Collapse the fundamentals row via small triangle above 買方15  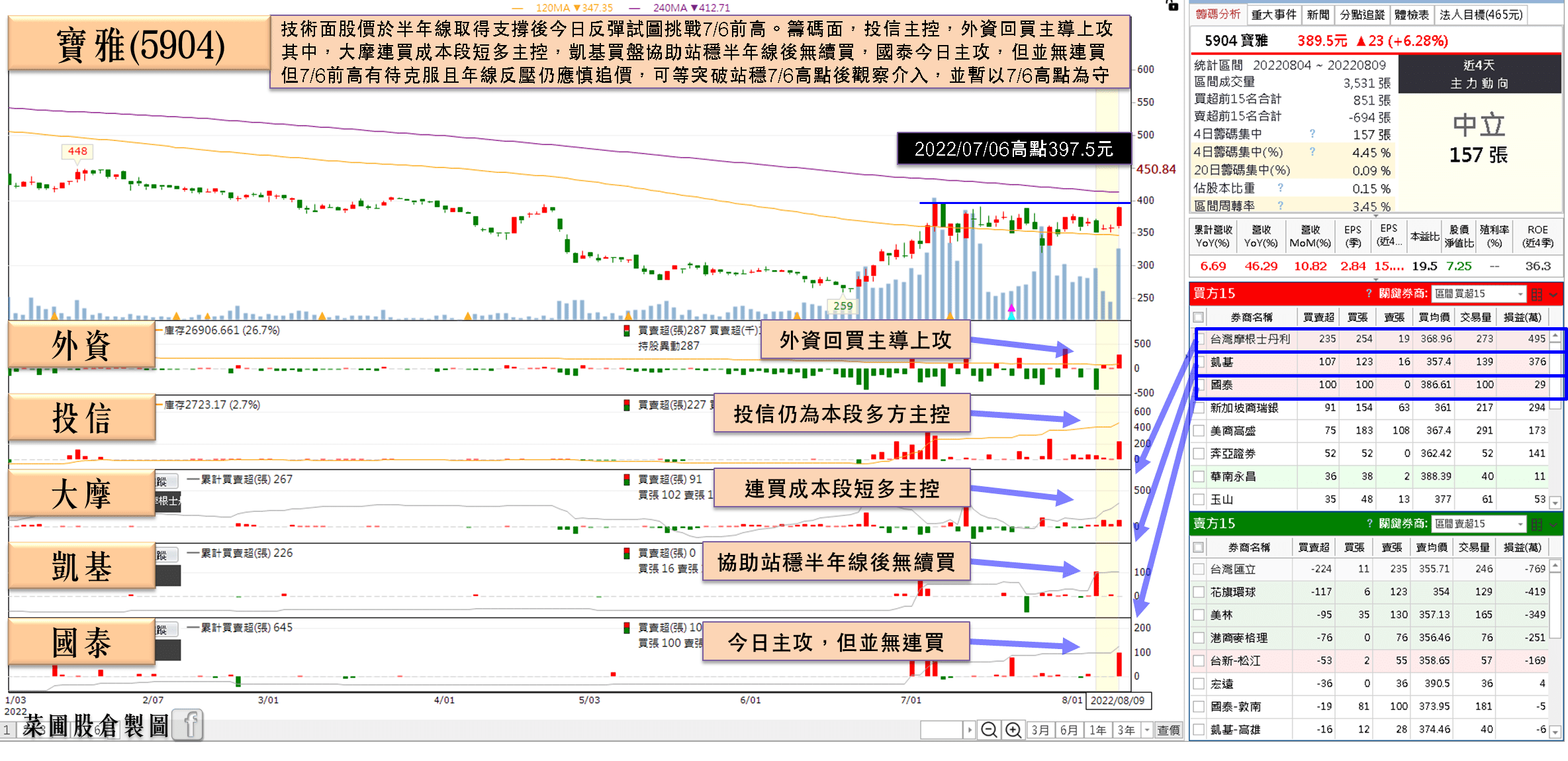tap(1375, 280)
